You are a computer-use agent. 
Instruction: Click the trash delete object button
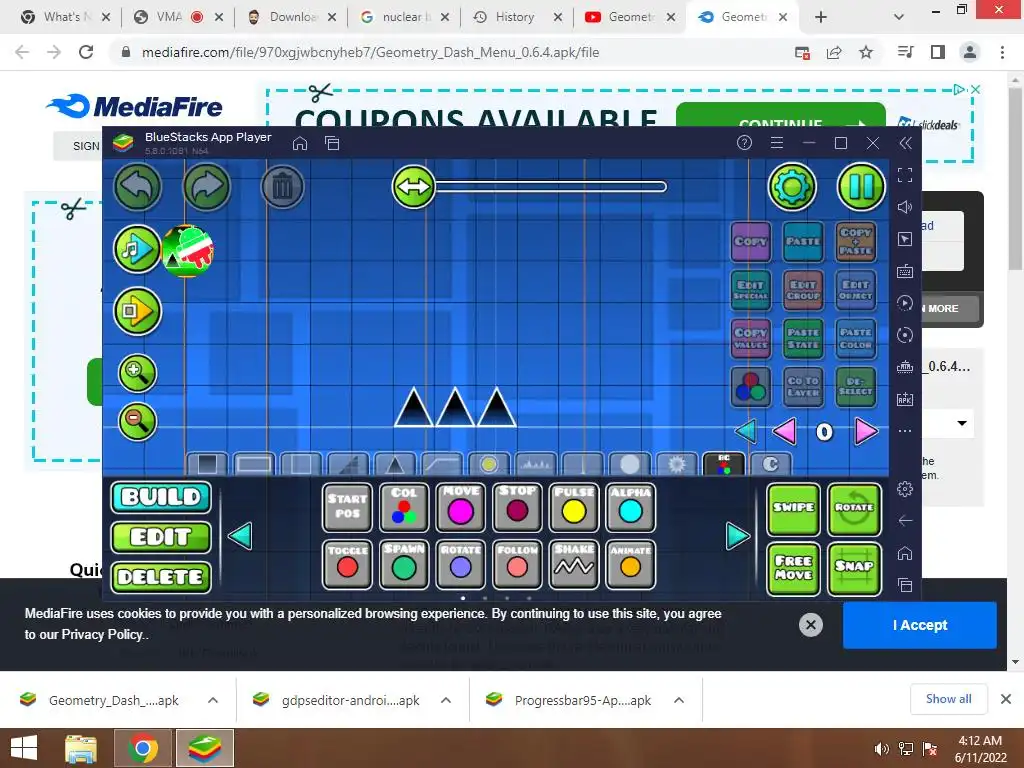pos(282,187)
